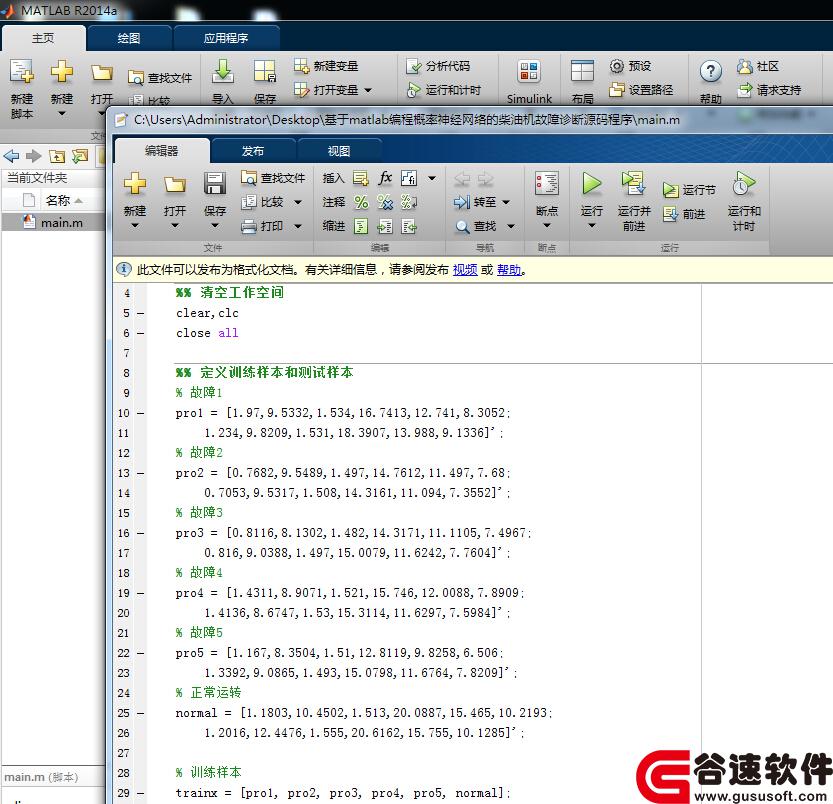
Task: Click the Breakpoints (断点) icon
Action: (x=547, y=184)
